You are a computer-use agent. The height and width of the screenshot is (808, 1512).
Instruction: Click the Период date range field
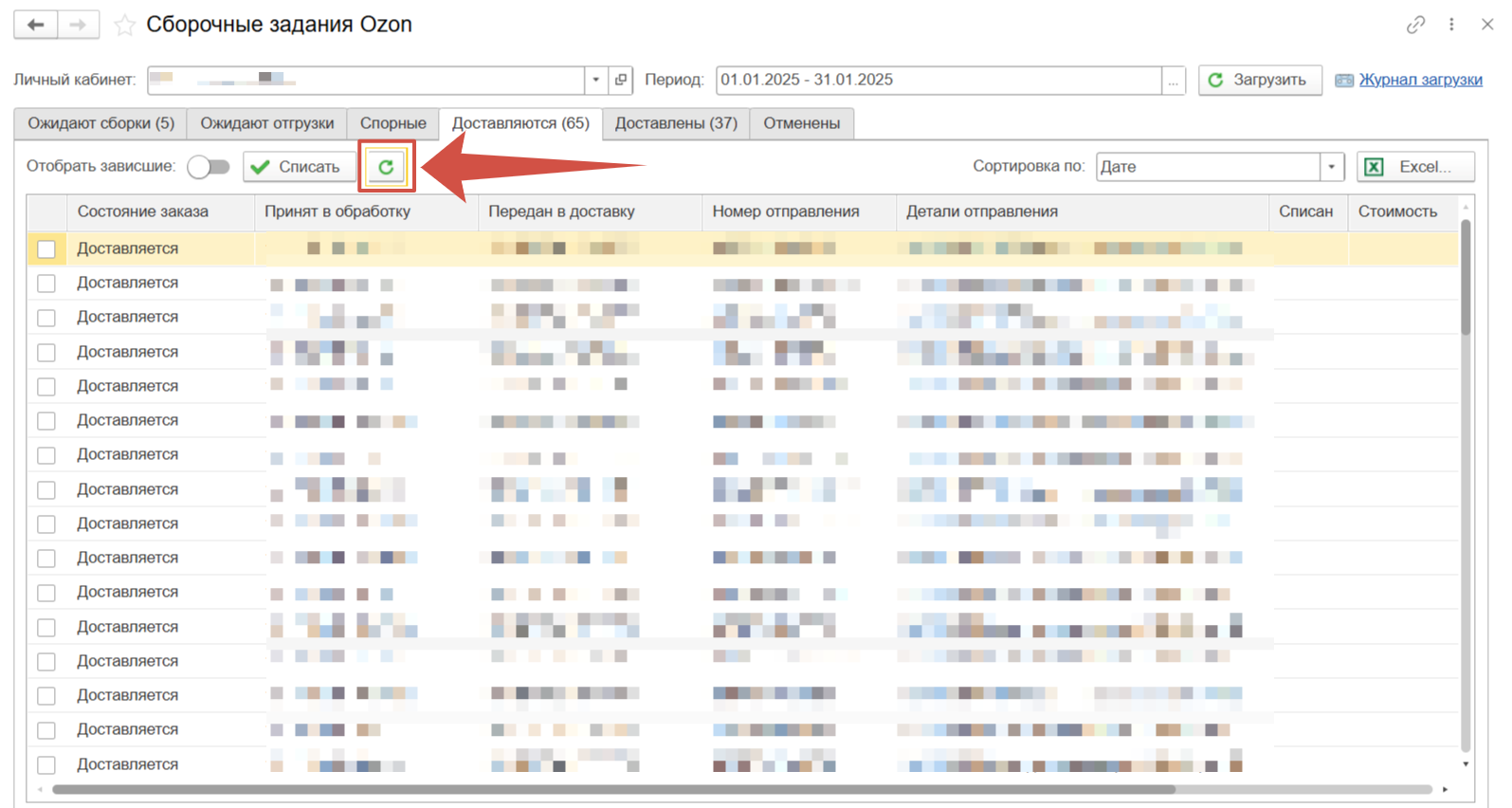coord(938,80)
